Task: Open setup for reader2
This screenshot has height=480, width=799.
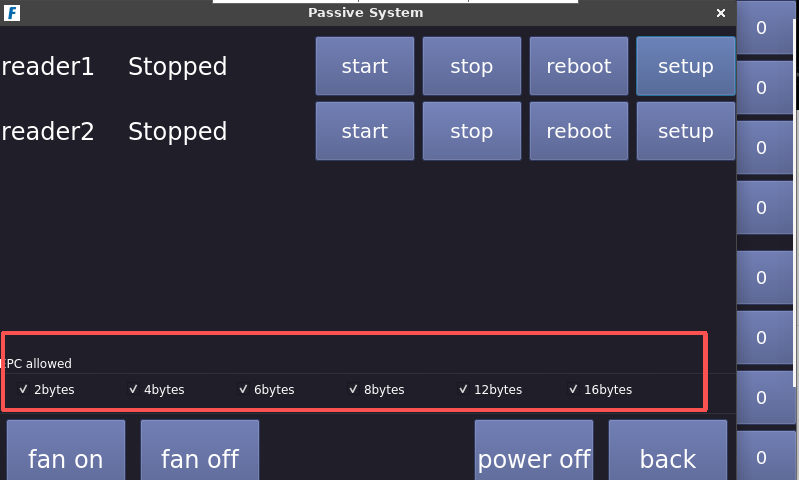Action: (685, 131)
